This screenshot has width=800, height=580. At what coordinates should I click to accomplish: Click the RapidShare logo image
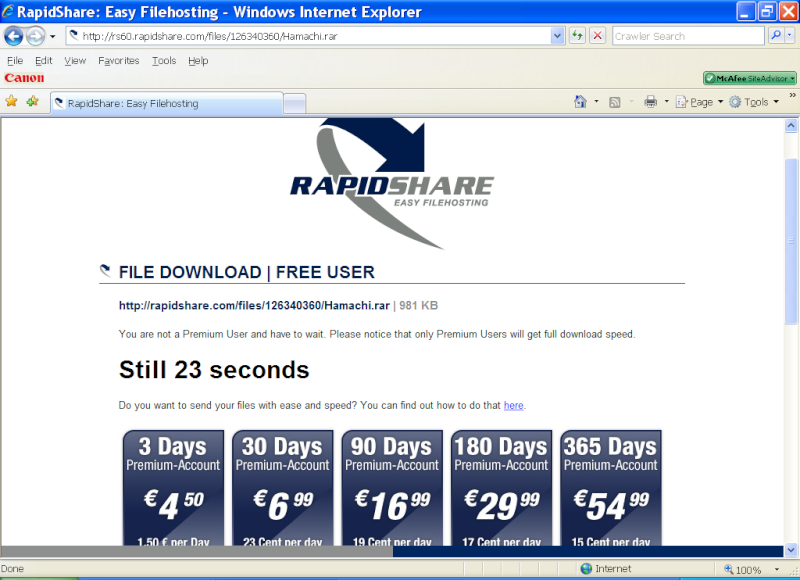(392, 184)
